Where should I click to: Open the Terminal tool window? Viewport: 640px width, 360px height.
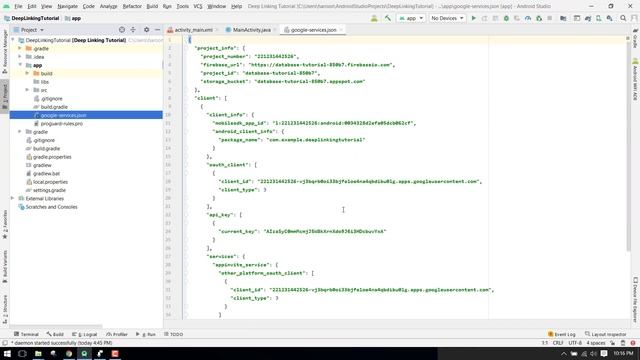[x=26, y=334]
